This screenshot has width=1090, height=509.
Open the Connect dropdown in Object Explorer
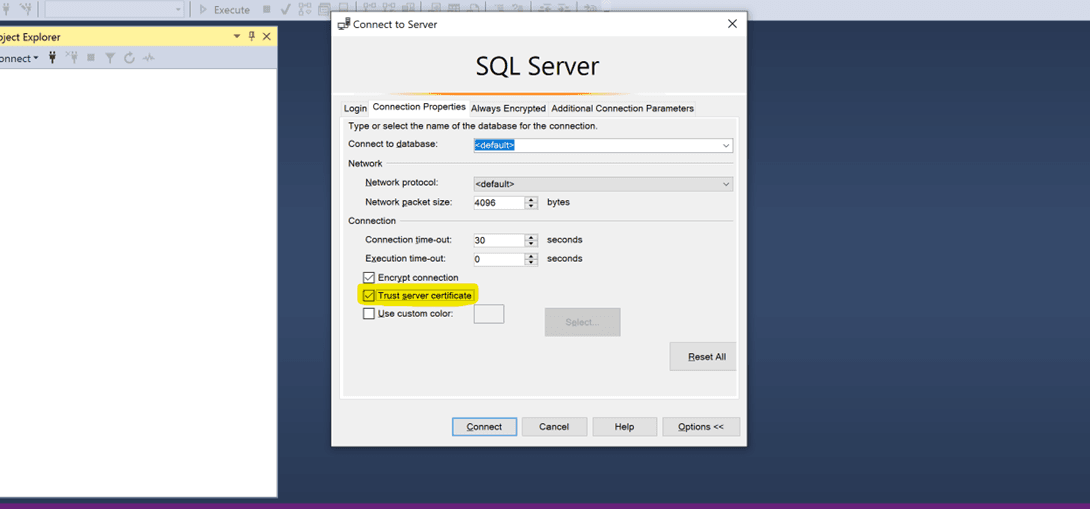pos(19,58)
